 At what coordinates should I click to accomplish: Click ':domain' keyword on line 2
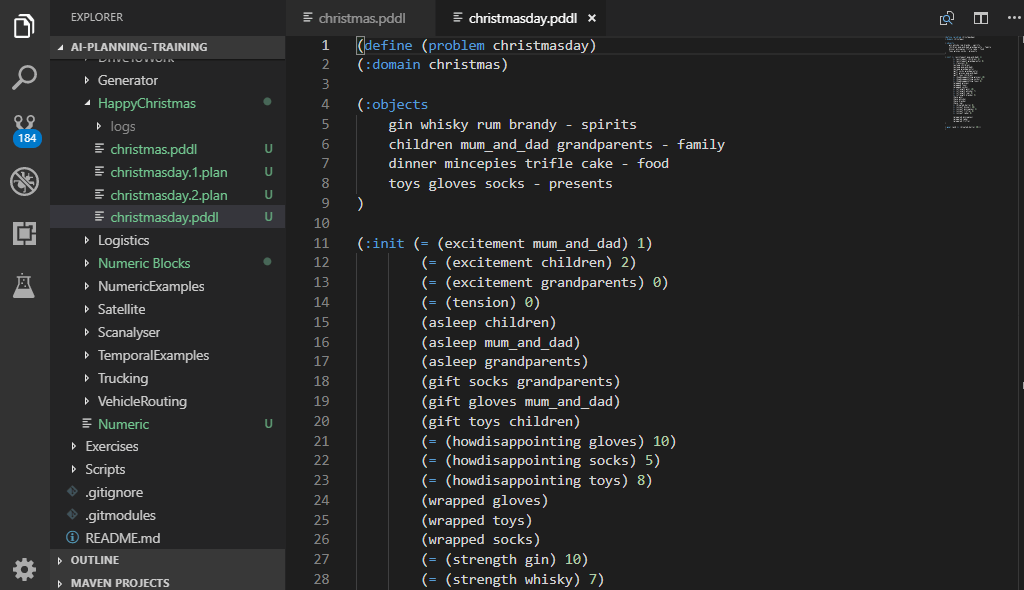tap(392, 64)
